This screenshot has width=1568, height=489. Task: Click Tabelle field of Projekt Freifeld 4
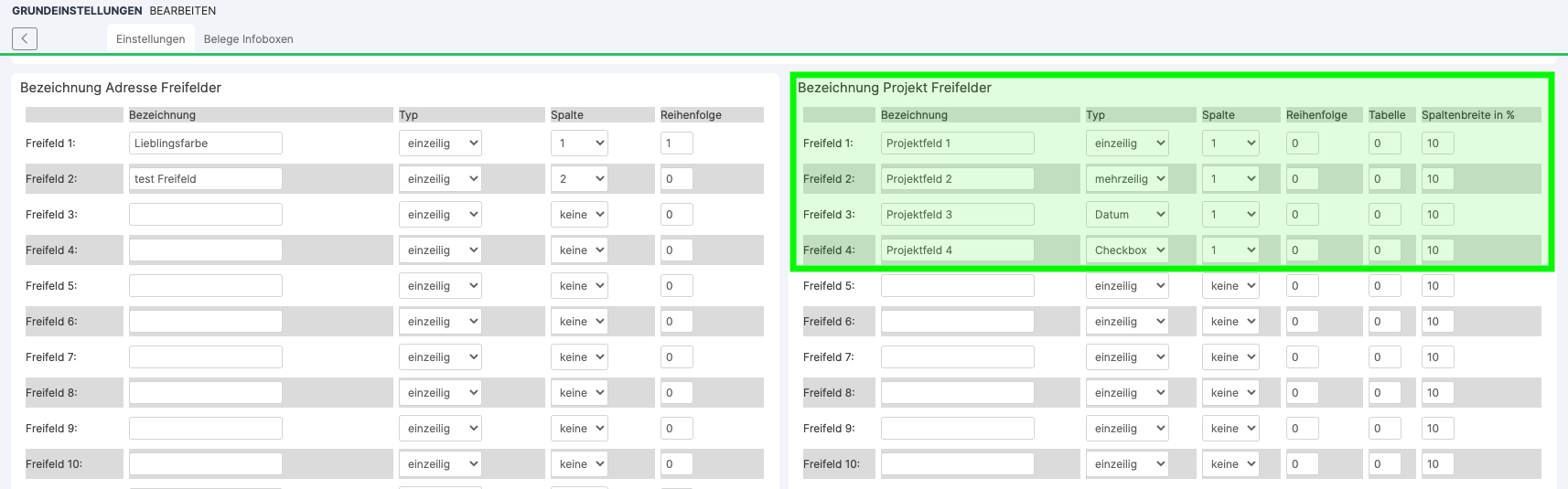tap(1384, 250)
